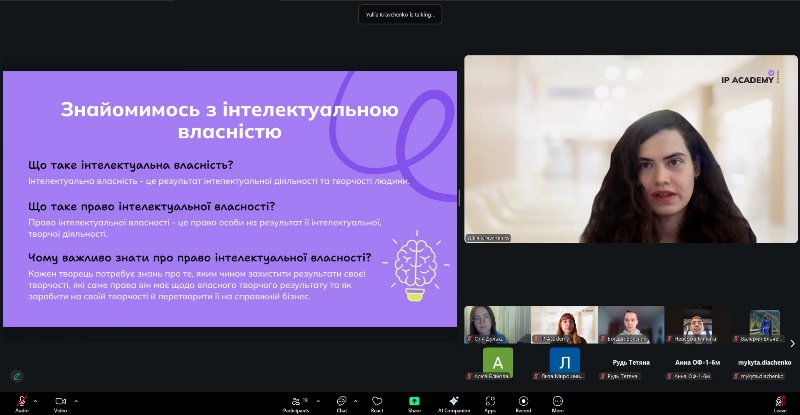This screenshot has width=800, height=415.
Task: Unmute the microphone with the Audio button
Action: 21,402
